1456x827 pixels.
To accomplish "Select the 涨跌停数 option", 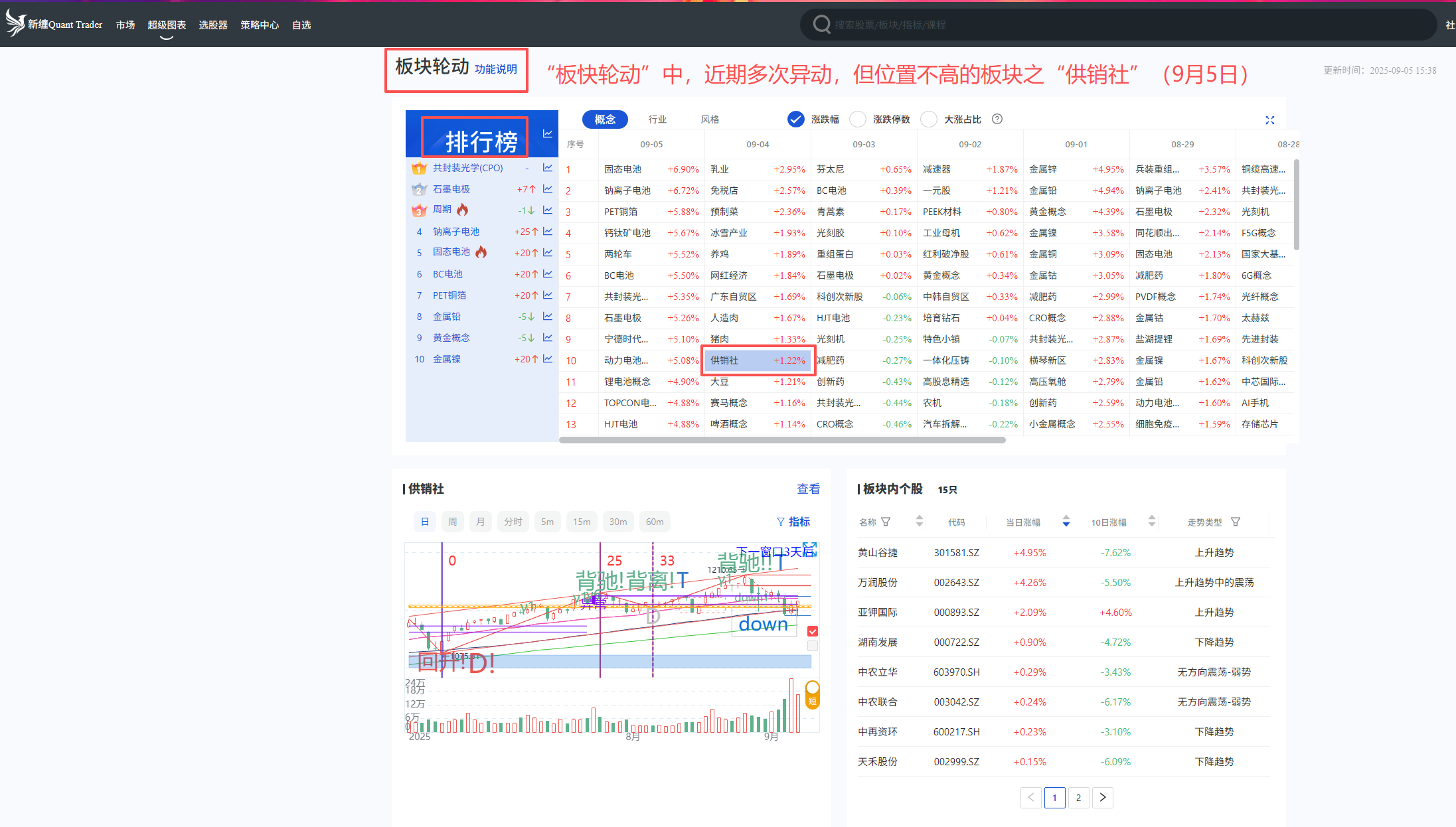I will point(858,119).
